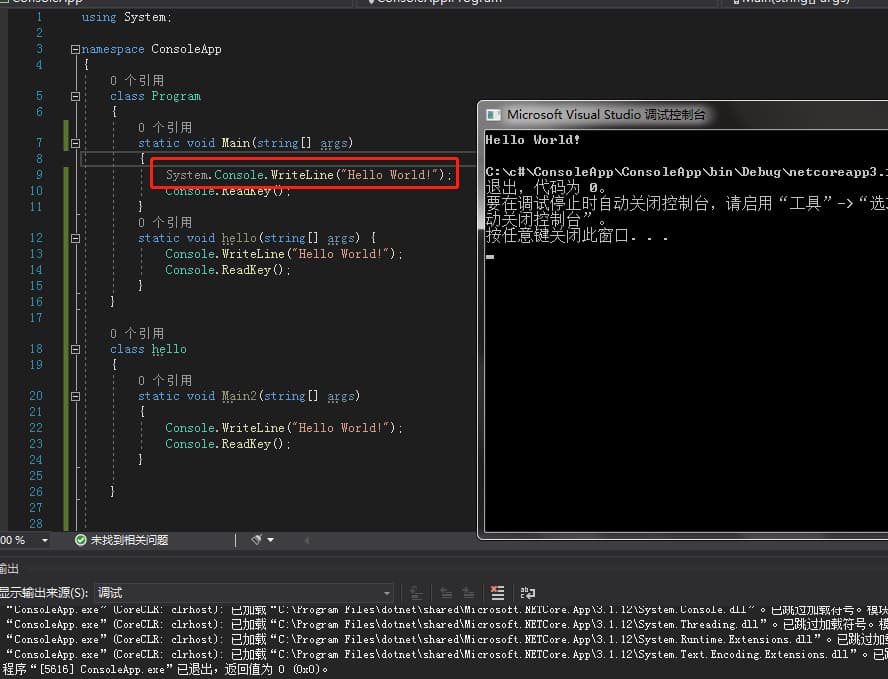
Task: Clear all output with the red-X icon
Action: [x=498, y=593]
